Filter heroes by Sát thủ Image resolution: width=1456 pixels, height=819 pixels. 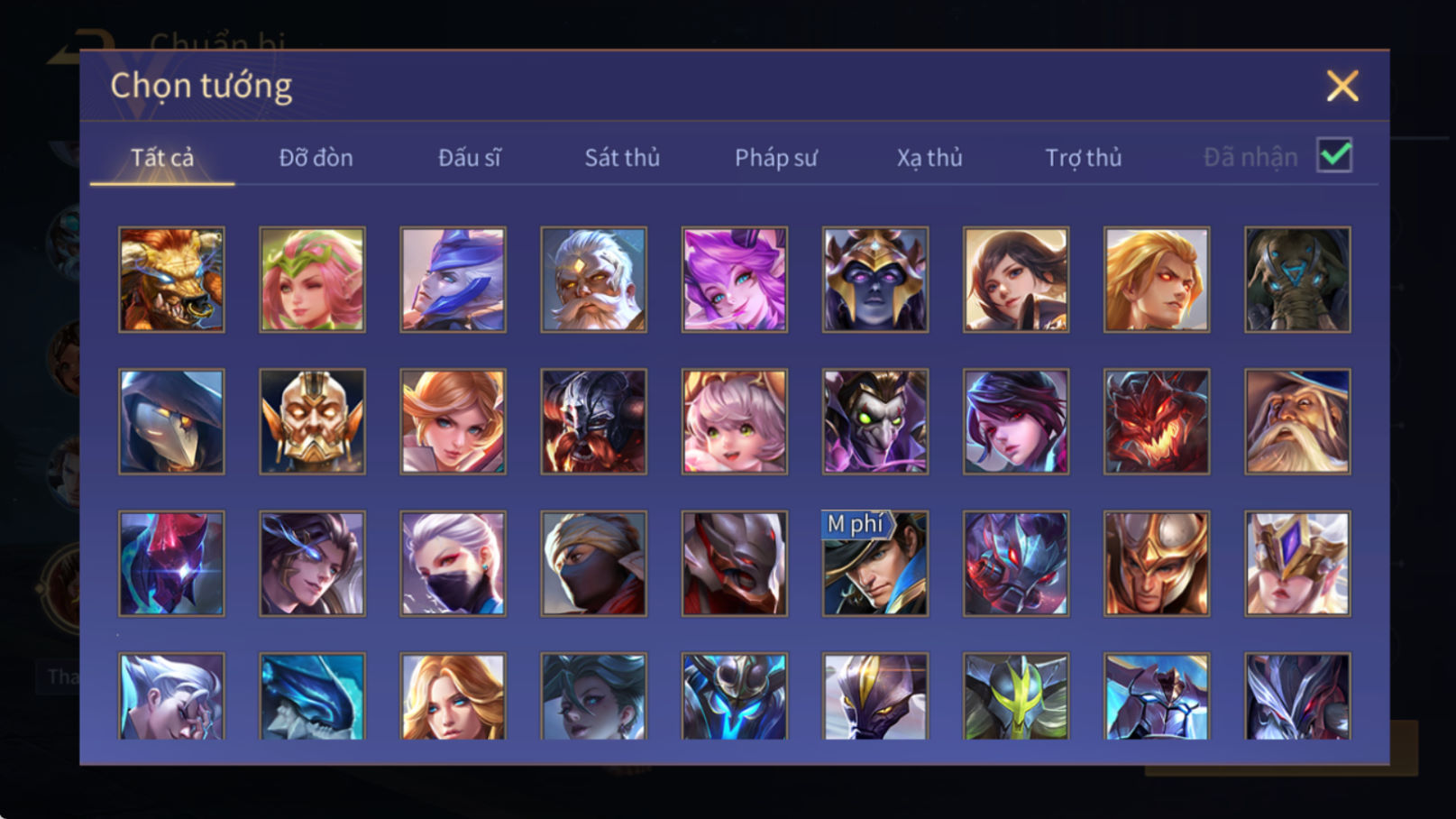[x=622, y=158]
